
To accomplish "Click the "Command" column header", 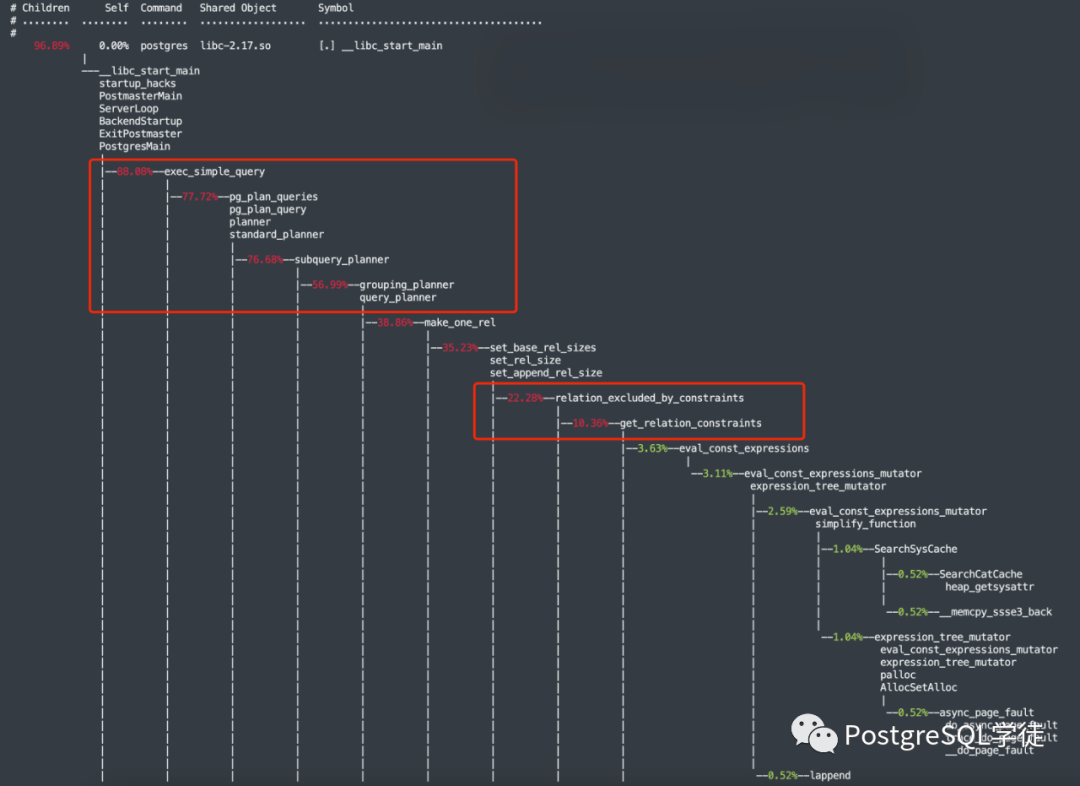I will [161, 8].
